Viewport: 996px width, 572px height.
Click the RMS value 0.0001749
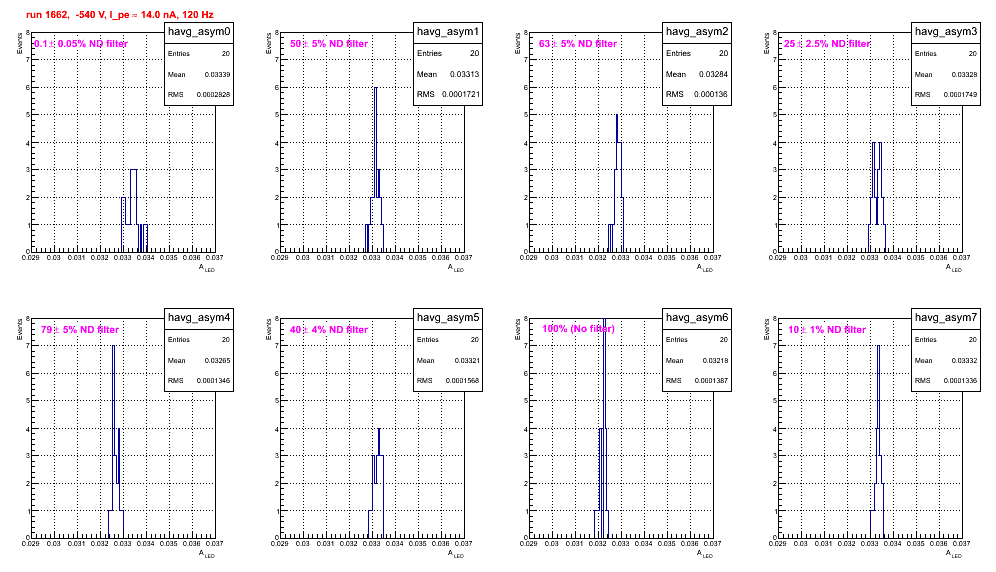pyautogui.click(x=960, y=95)
